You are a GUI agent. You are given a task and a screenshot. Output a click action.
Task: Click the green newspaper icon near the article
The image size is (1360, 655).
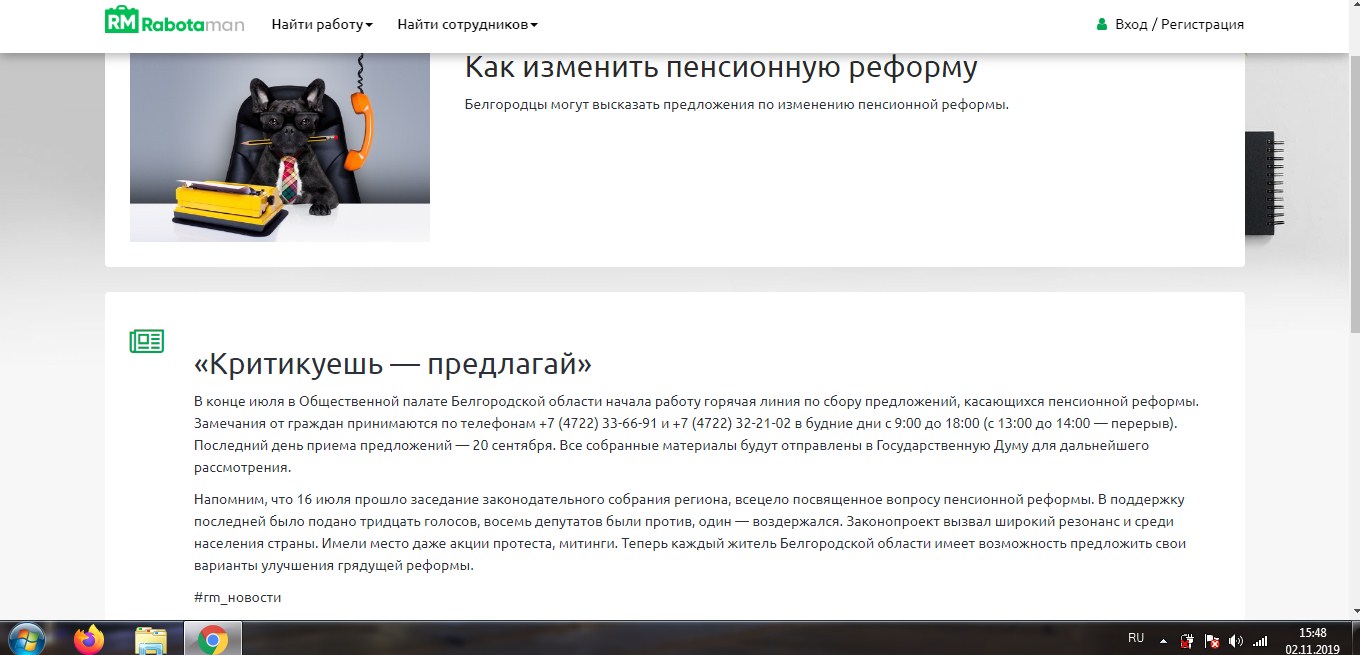147,341
